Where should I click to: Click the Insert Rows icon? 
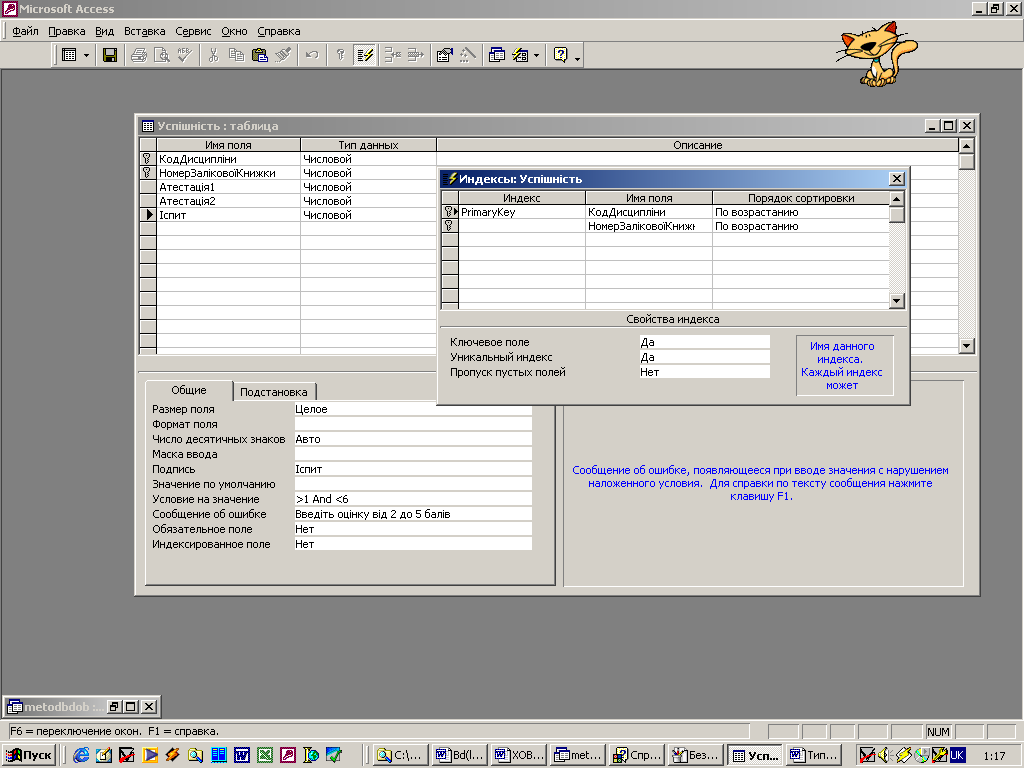click(392, 56)
